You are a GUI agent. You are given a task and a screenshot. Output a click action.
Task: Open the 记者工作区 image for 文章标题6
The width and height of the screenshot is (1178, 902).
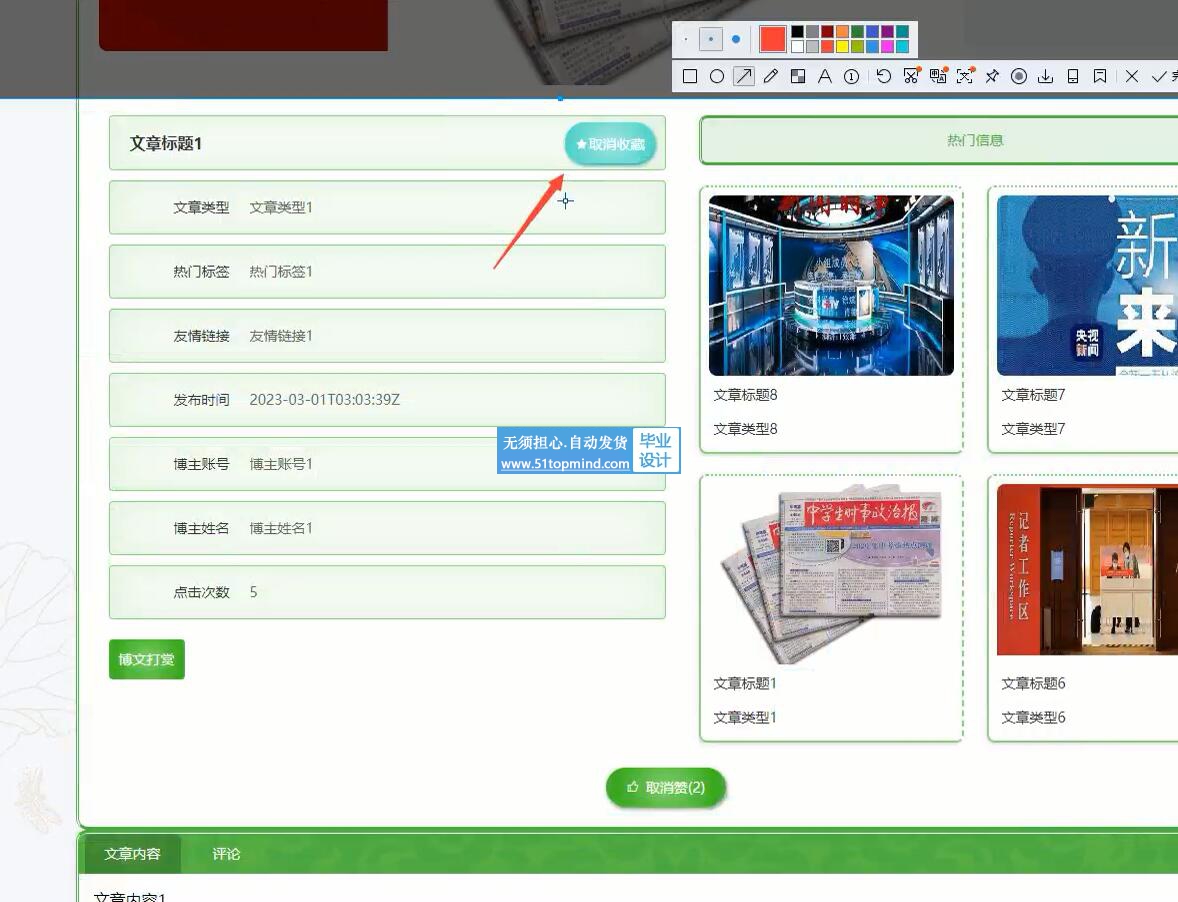pos(1087,569)
